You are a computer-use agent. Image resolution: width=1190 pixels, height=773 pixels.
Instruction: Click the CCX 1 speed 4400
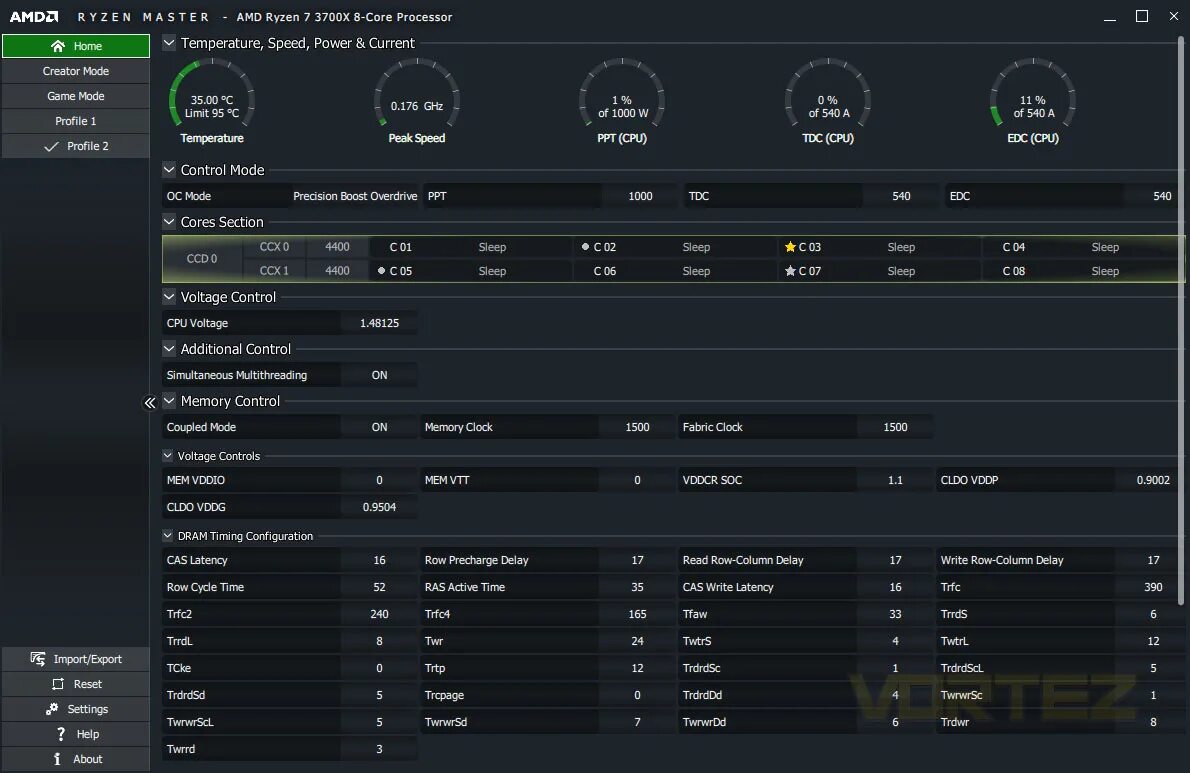[337, 271]
